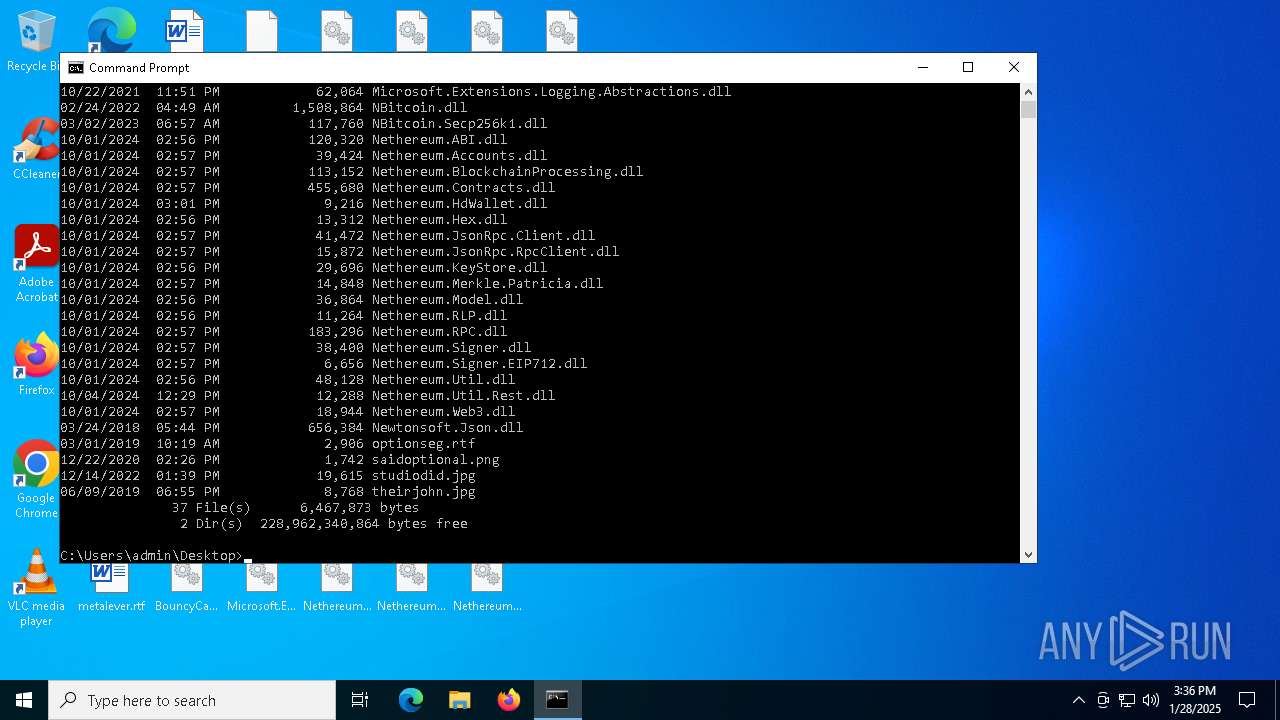Click the Nethereum.Web3.dll entry
The height and width of the screenshot is (720, 1280).
pyautogui.click(x=444, y=412)
